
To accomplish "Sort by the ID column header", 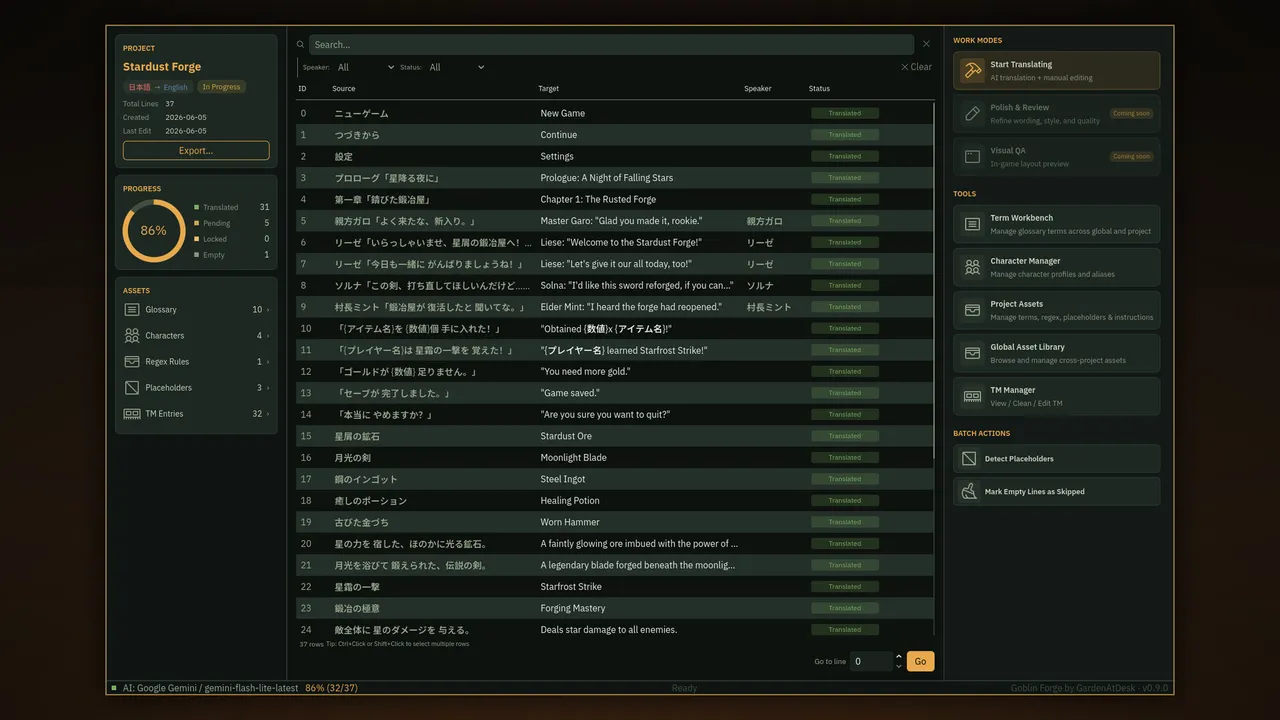I will (x=302, y=89).
